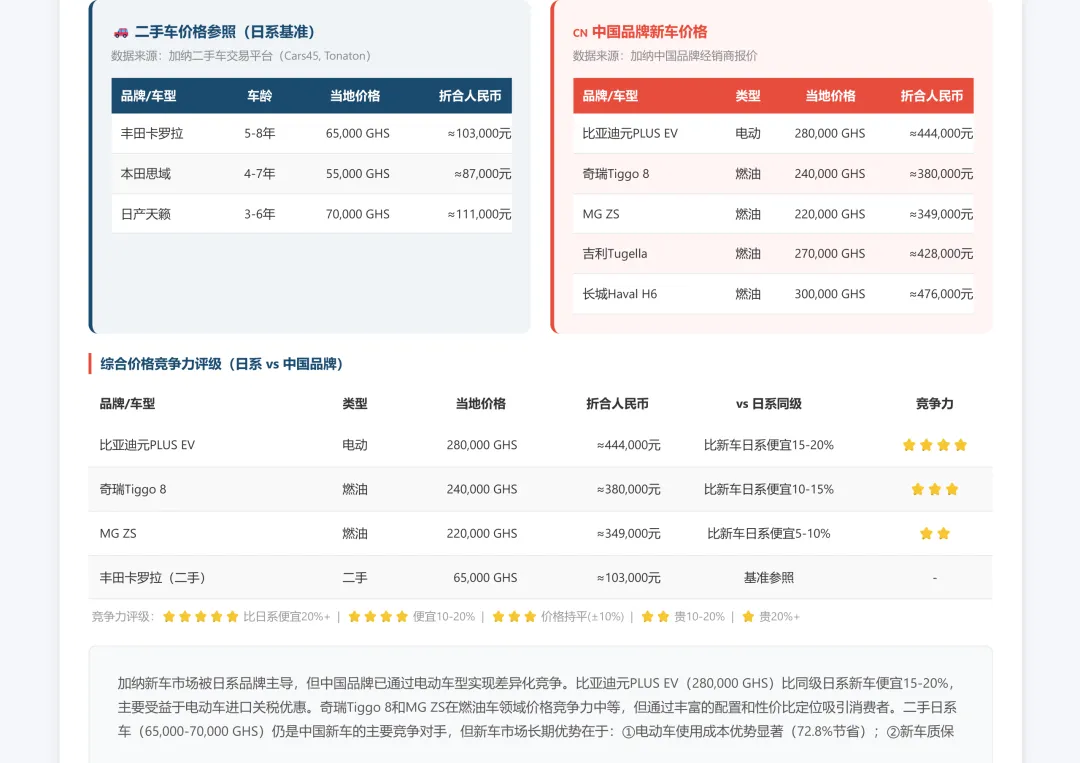
Task: Click the vs 日系同级 column header
Action: (x=769, y=404)
